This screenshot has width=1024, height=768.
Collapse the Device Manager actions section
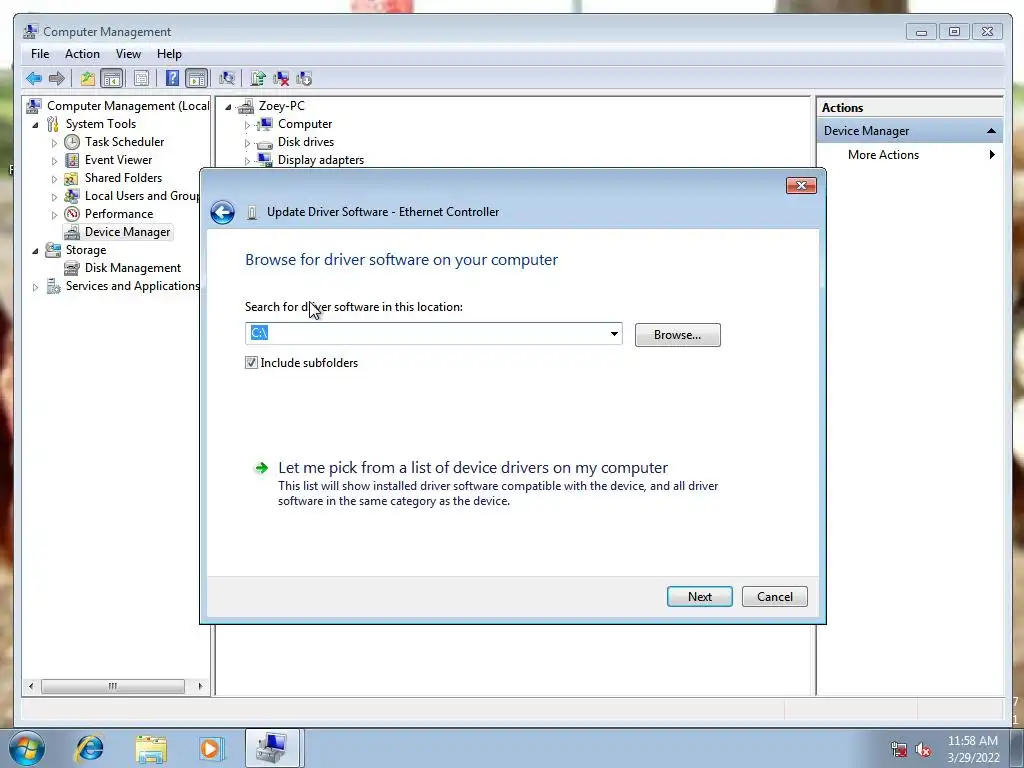tap(991, 131)
